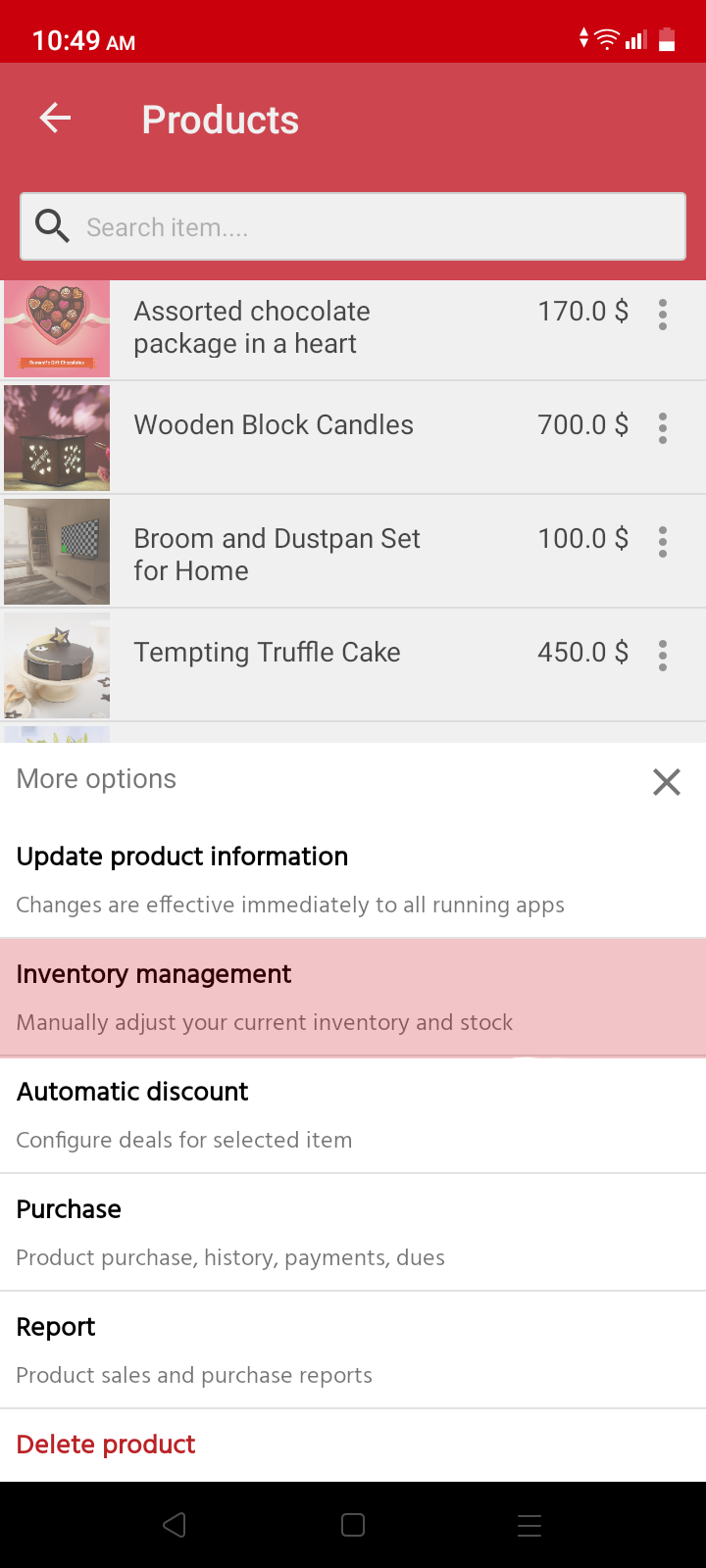The height and width of the screenshot is (1568, 706).
Task: Select Update product information option
Action: coord(353,878)
